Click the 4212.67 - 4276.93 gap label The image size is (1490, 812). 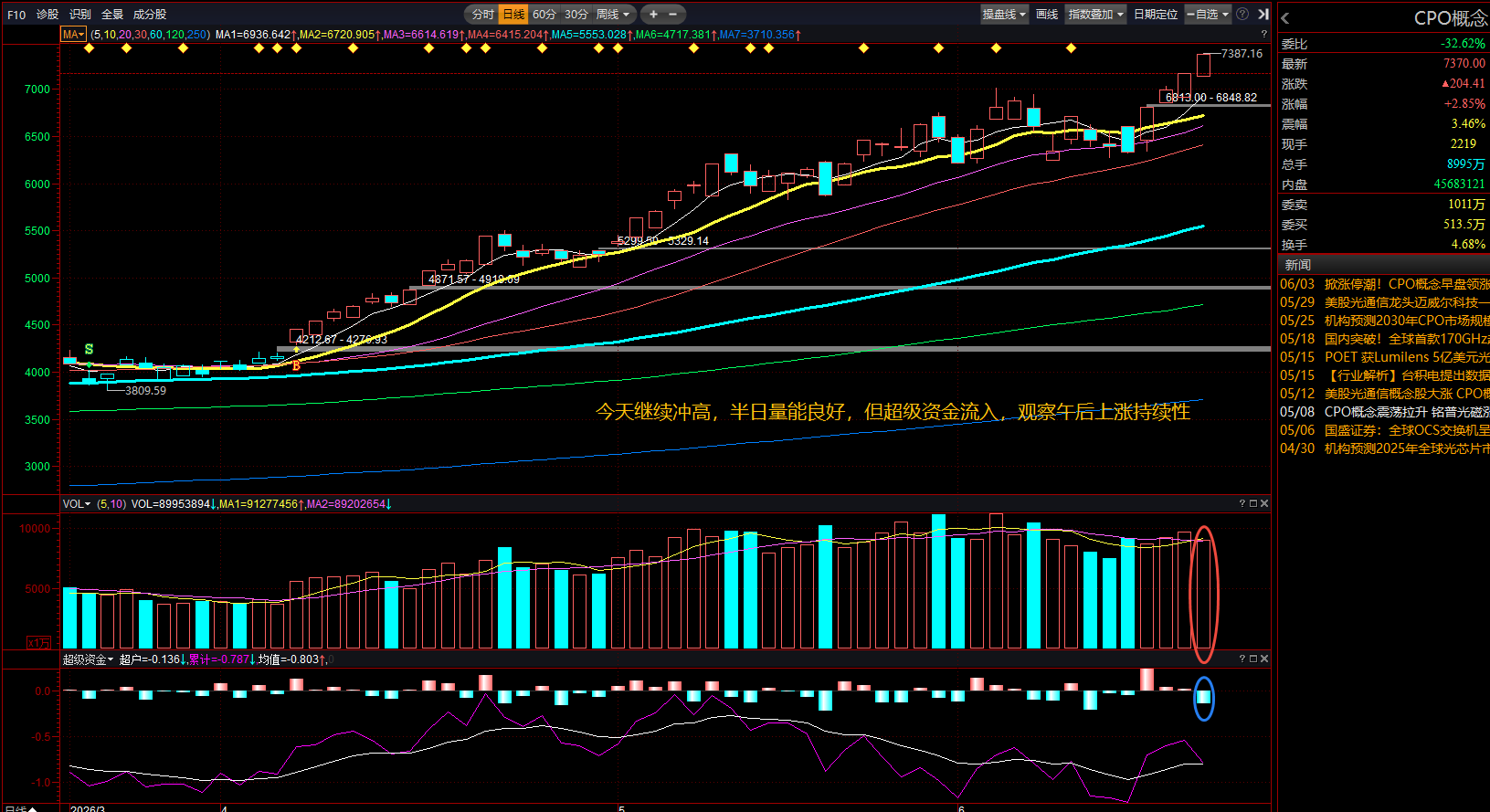[x=342, y=339]
